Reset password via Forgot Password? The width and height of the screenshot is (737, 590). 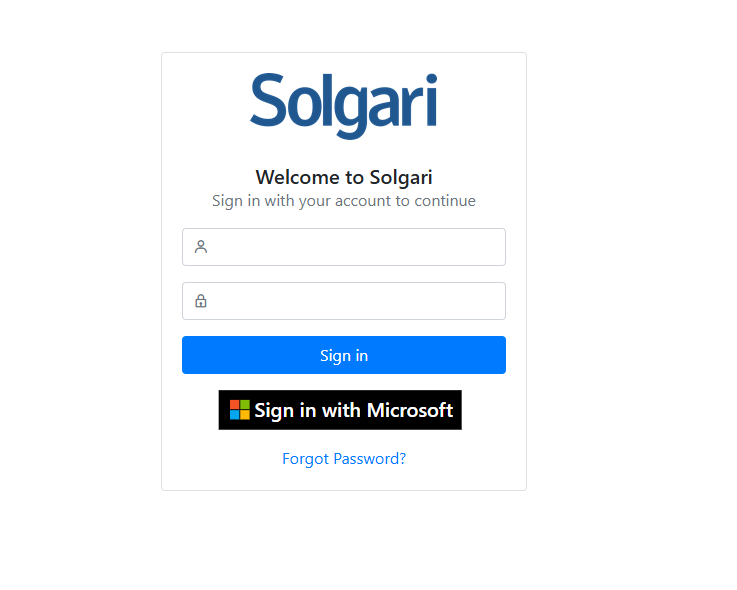tap(344, 459)
